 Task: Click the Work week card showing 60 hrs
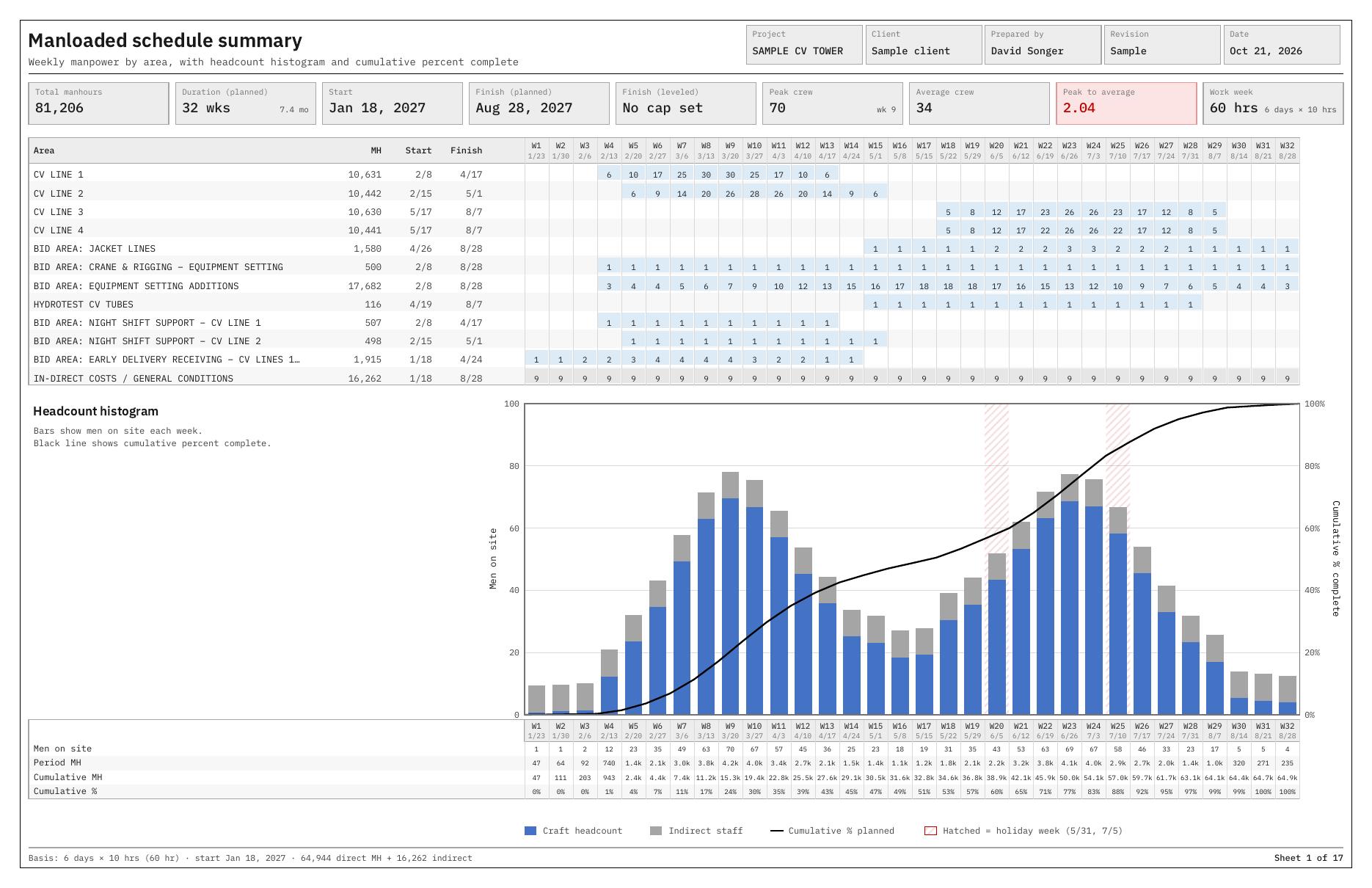[x=1273, y=103]
